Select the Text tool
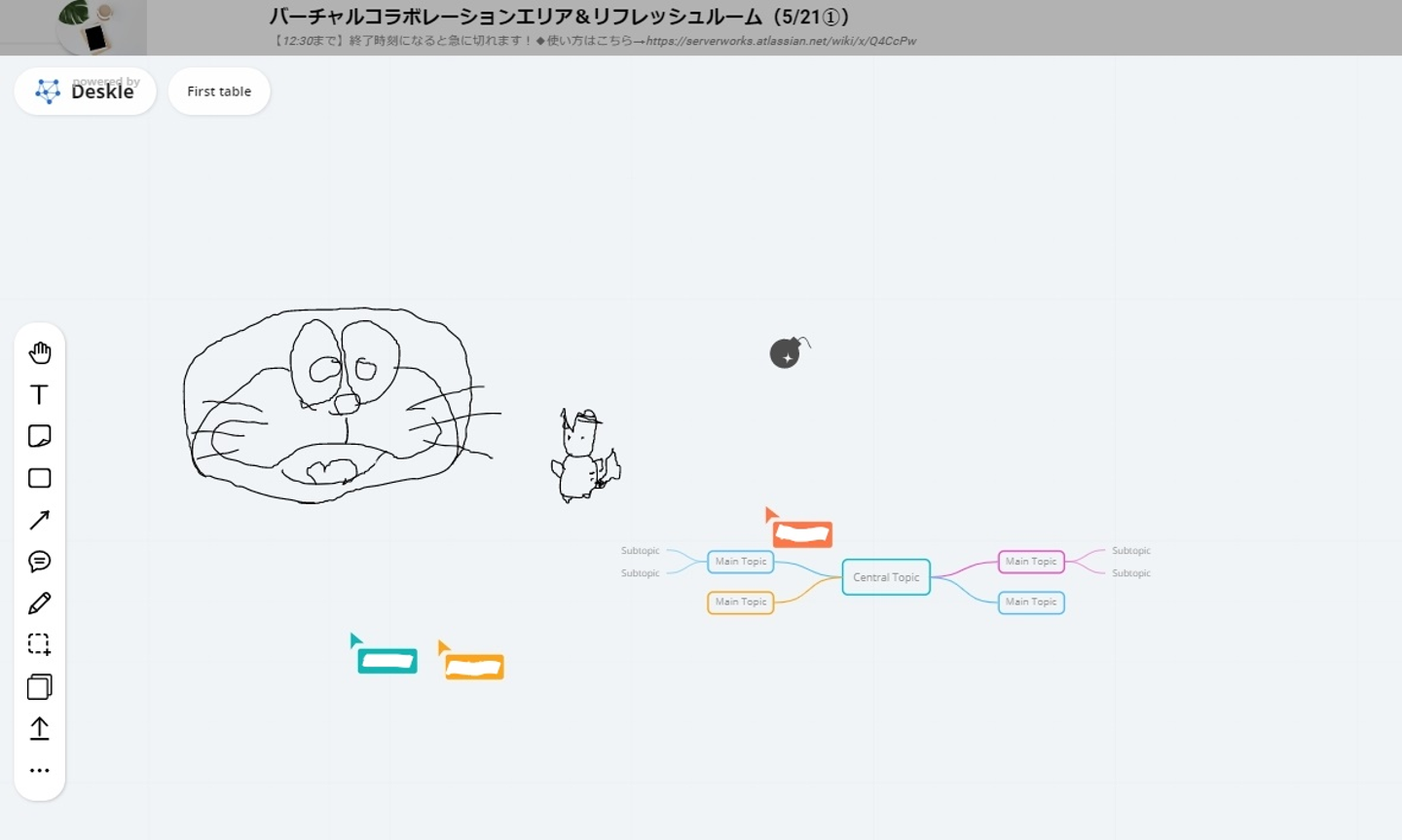The height and width of the screenshot is (840, 1402). [40, 394]
